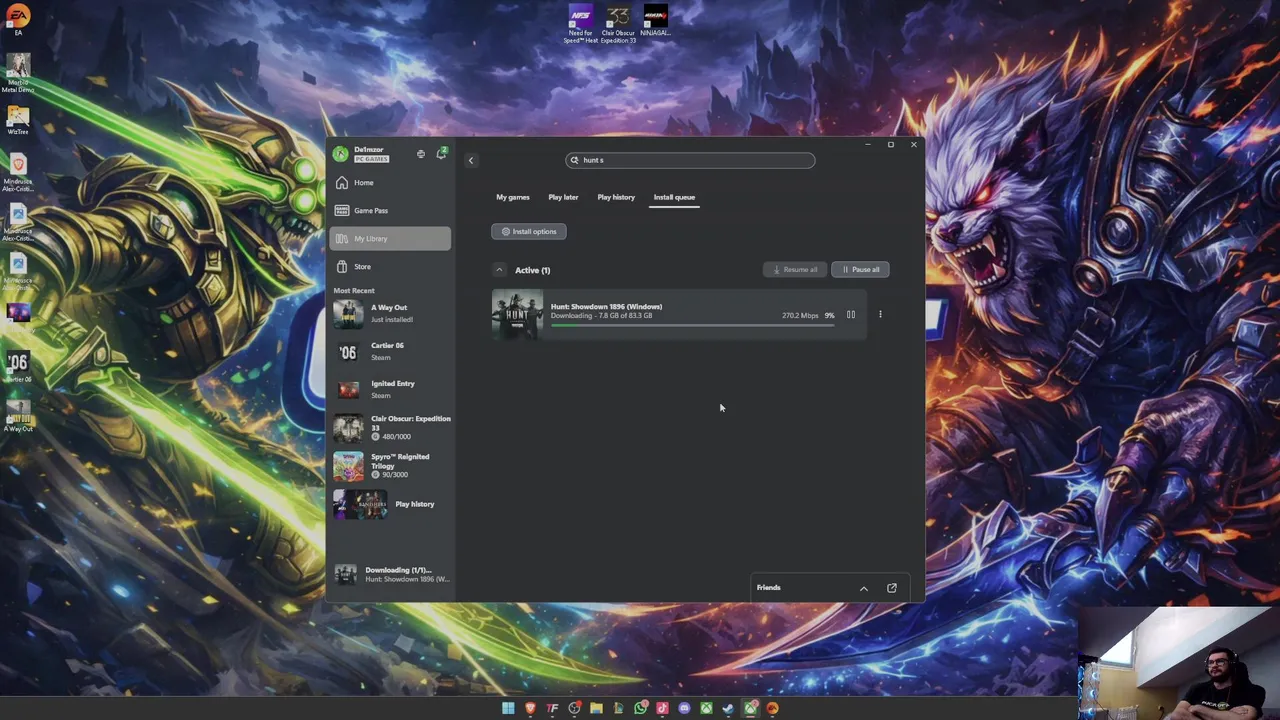Open the TF app on the taskbar
Image resolution: width=1280 pixels, height=720 pixels.
552,708
